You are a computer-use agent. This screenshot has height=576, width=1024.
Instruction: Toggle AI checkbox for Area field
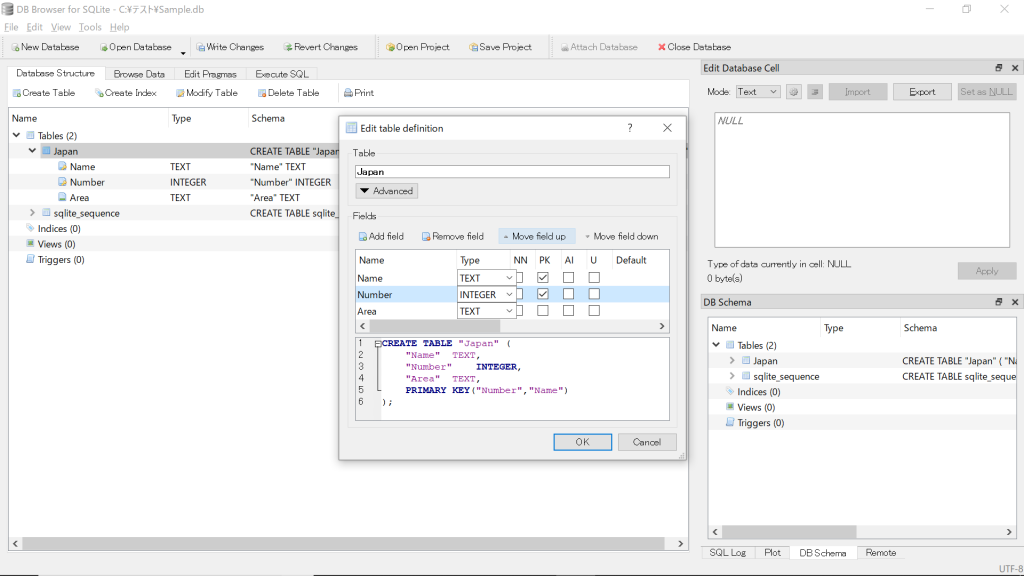[568, 311]
